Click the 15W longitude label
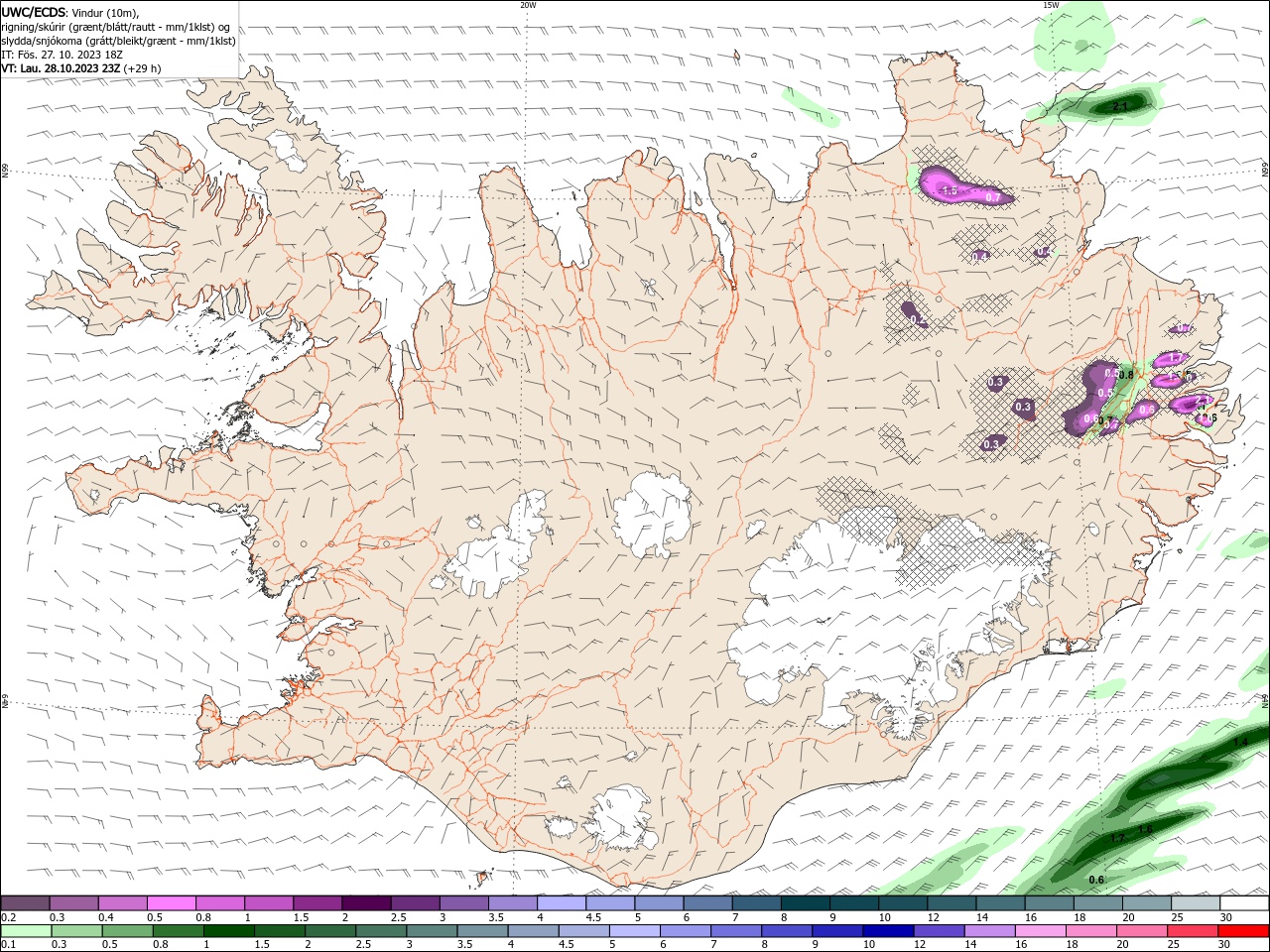The height and width of the screenshot is (952, 1270). coord(1051,5)
